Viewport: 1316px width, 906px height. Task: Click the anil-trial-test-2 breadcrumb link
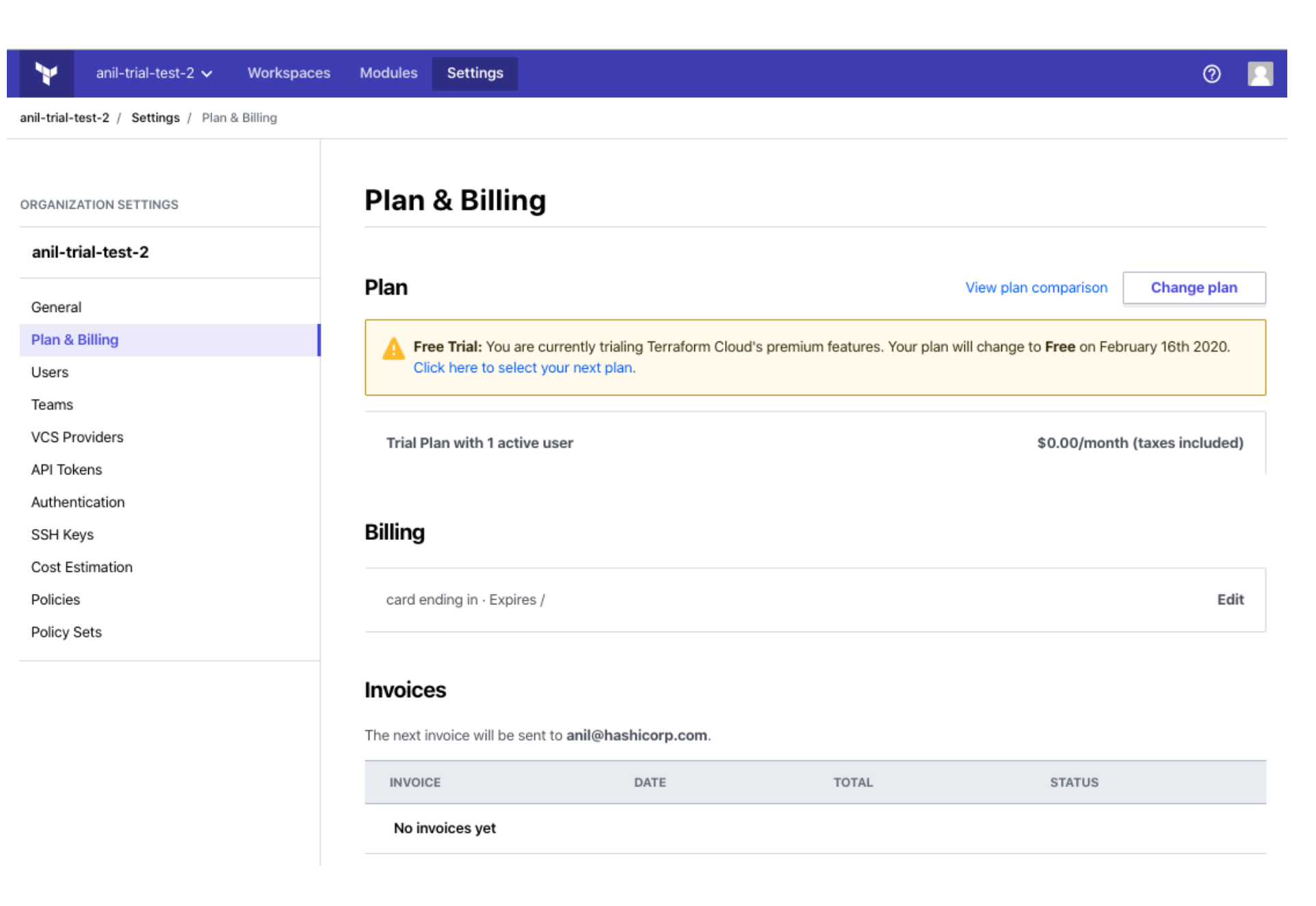tap(64, 118)
